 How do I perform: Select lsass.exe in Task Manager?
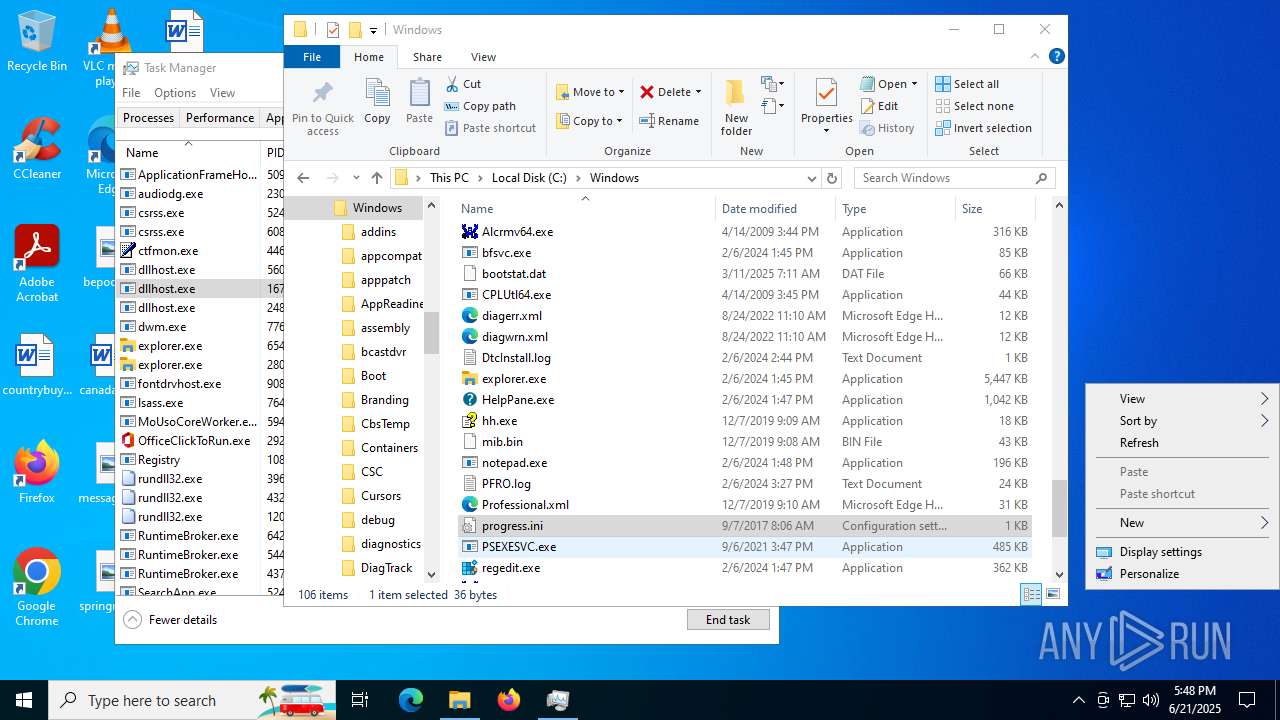(160, 403)
